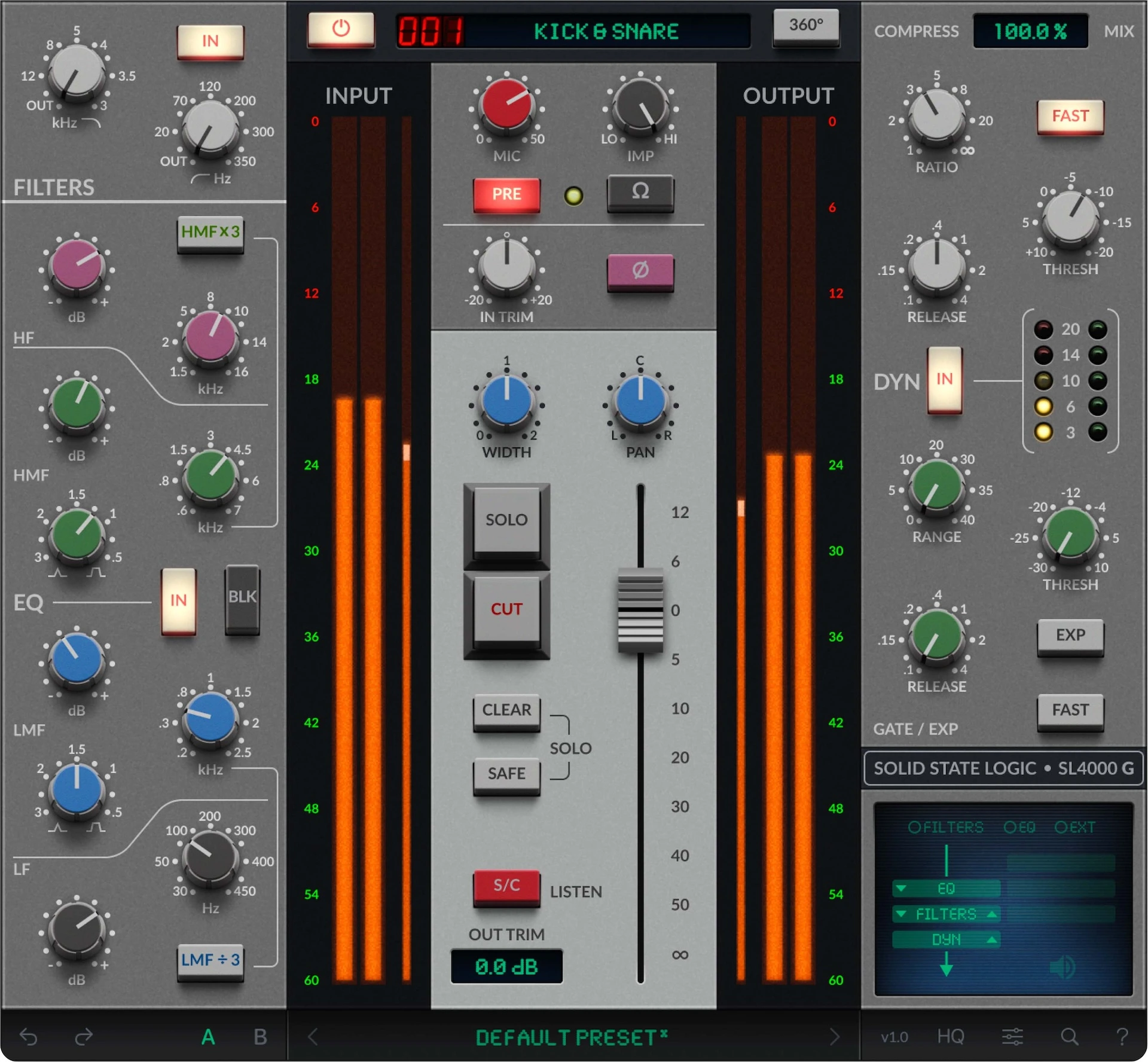This screenshot has height=1062, width=1148.
Task: Click the plugin power bypass icon
Action: coord(341,28)
